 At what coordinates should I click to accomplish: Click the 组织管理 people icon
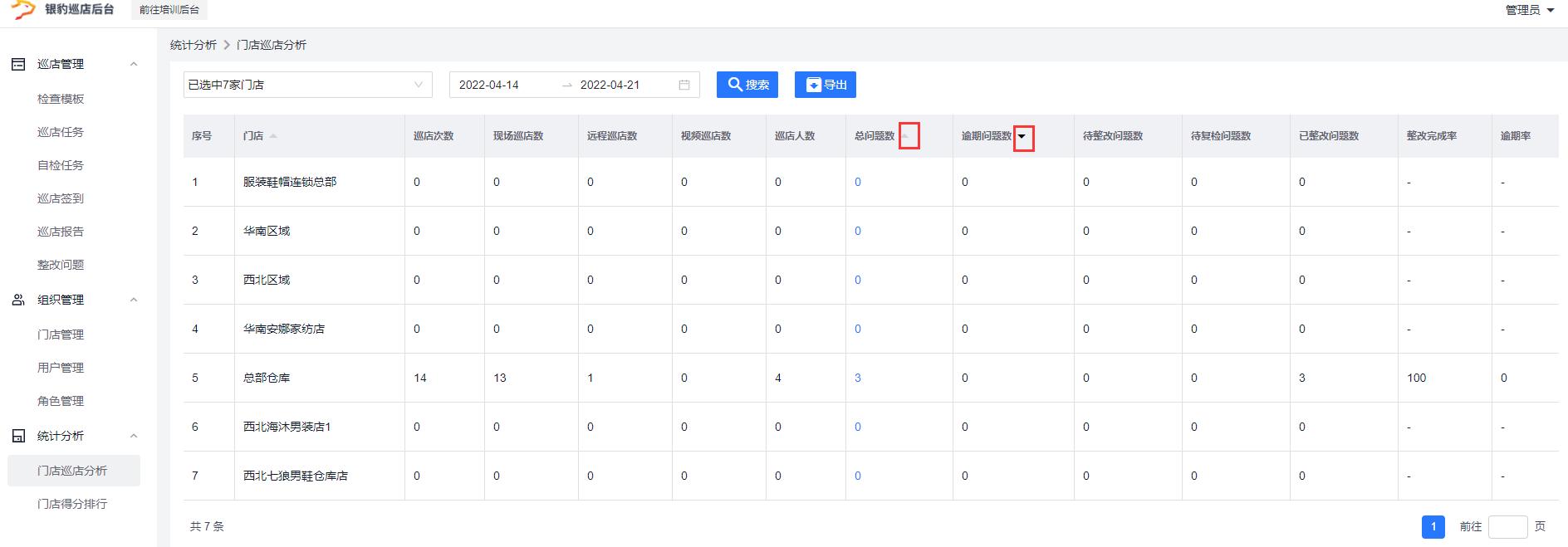pyautogui.click(x=18, y=300)
